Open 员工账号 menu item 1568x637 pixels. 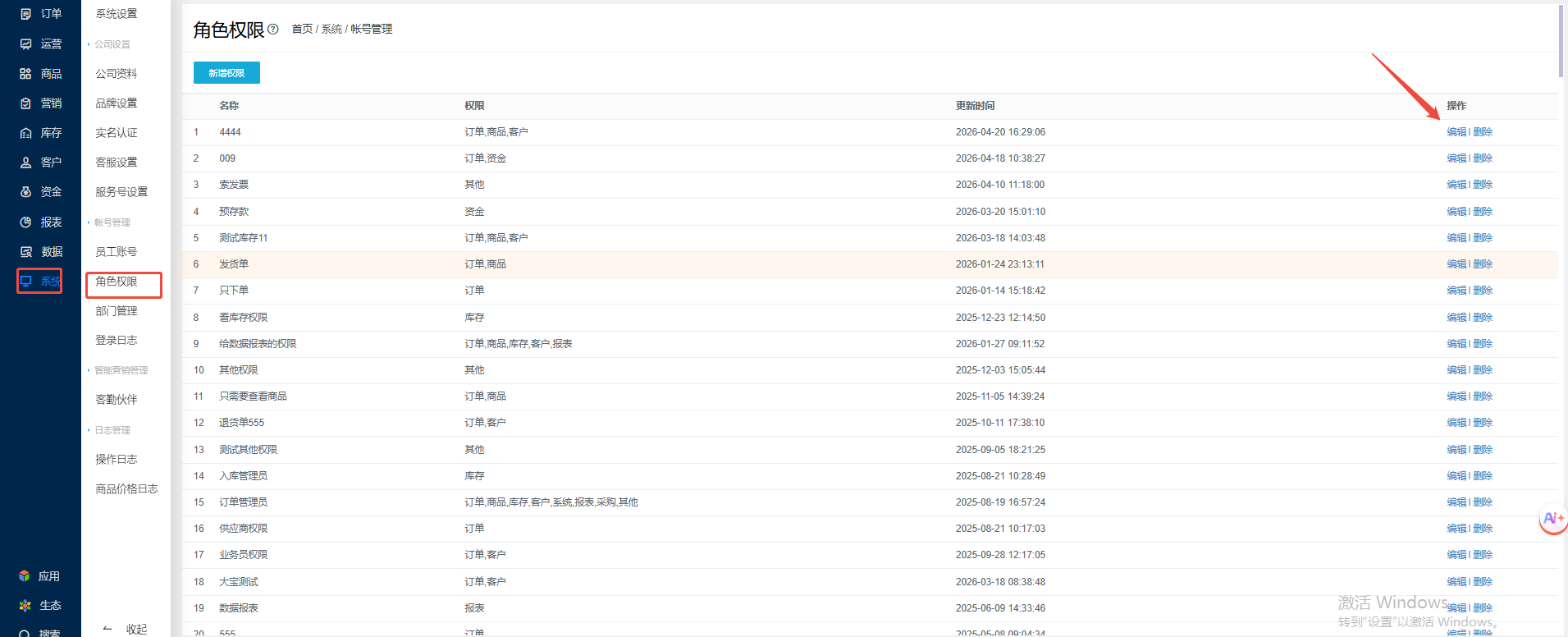(117, 252)
